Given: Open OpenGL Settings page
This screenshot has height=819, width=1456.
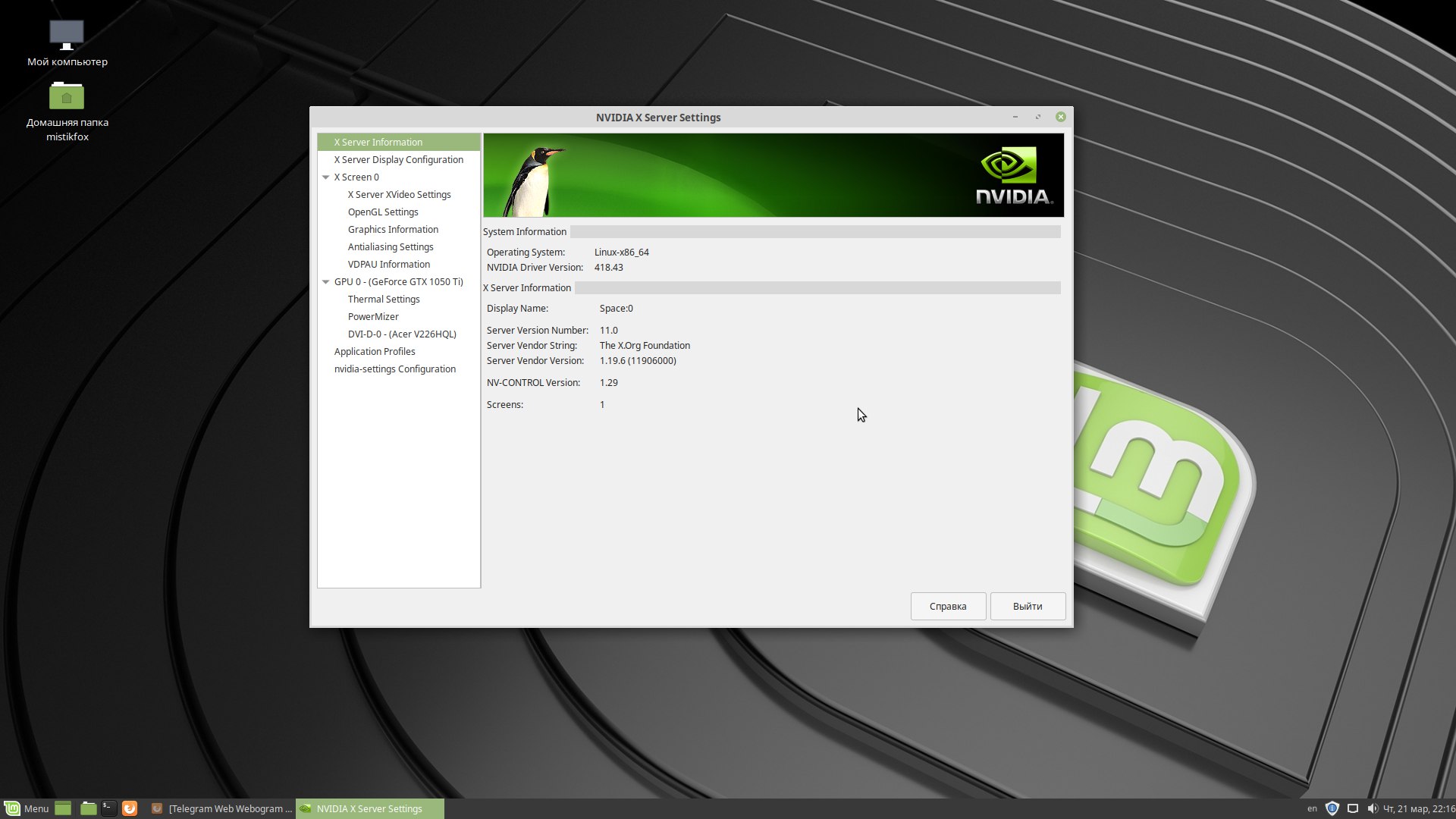Looking at the screenshot, I should 399,212.
